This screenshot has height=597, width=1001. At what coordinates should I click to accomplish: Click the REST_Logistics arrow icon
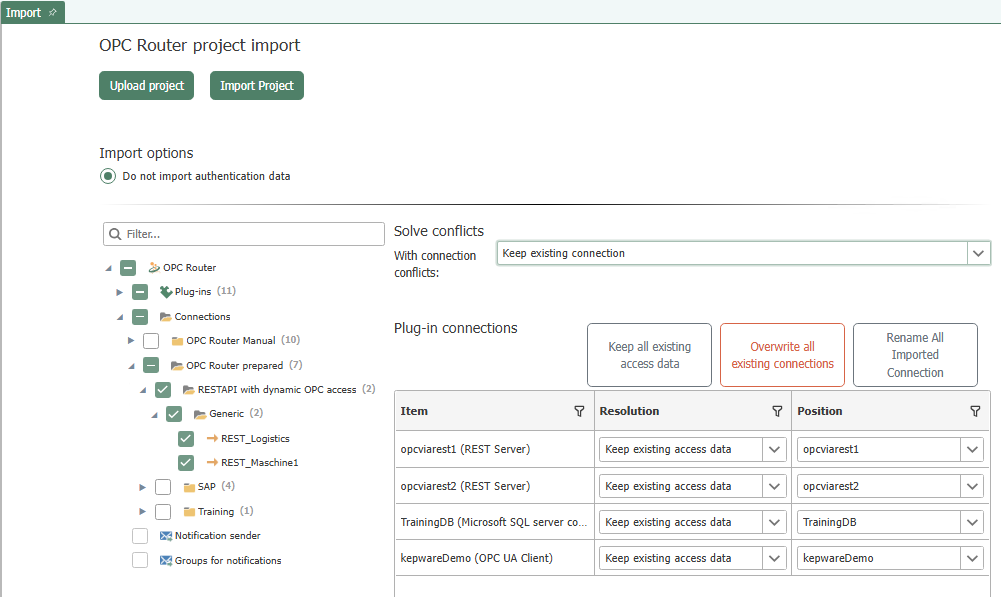(x=212, y=439)
